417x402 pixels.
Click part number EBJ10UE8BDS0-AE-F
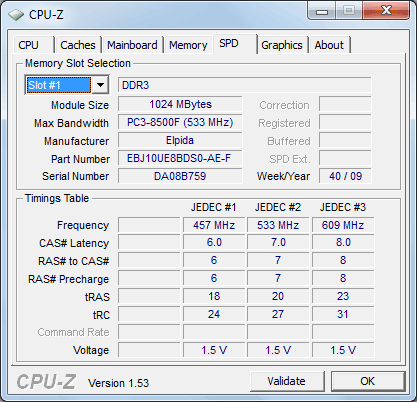180,158
